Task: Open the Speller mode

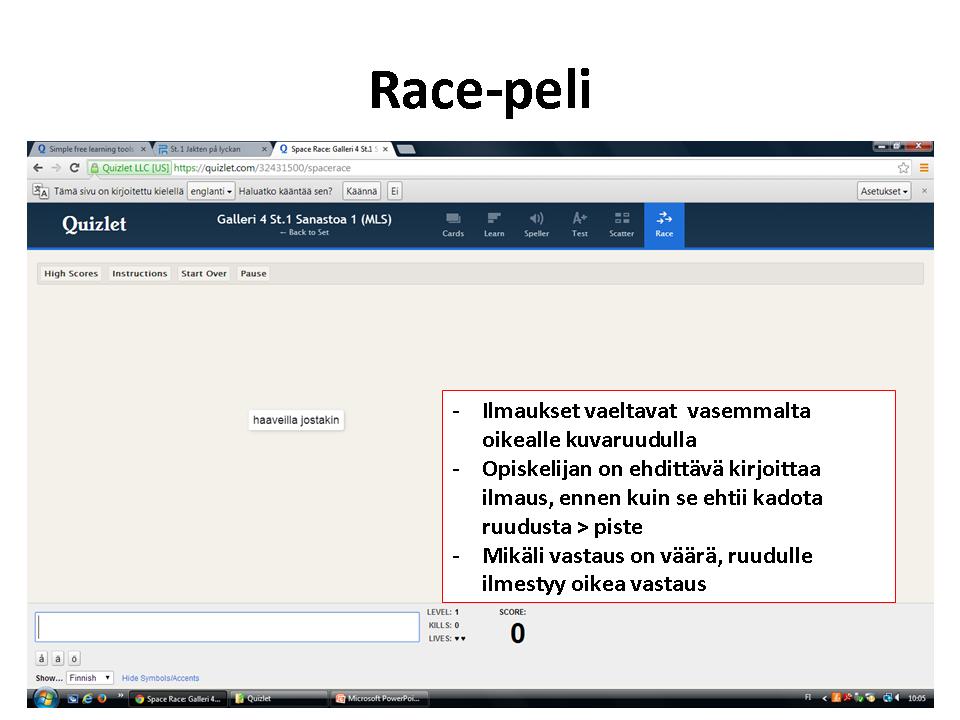Action: [537, 224]
